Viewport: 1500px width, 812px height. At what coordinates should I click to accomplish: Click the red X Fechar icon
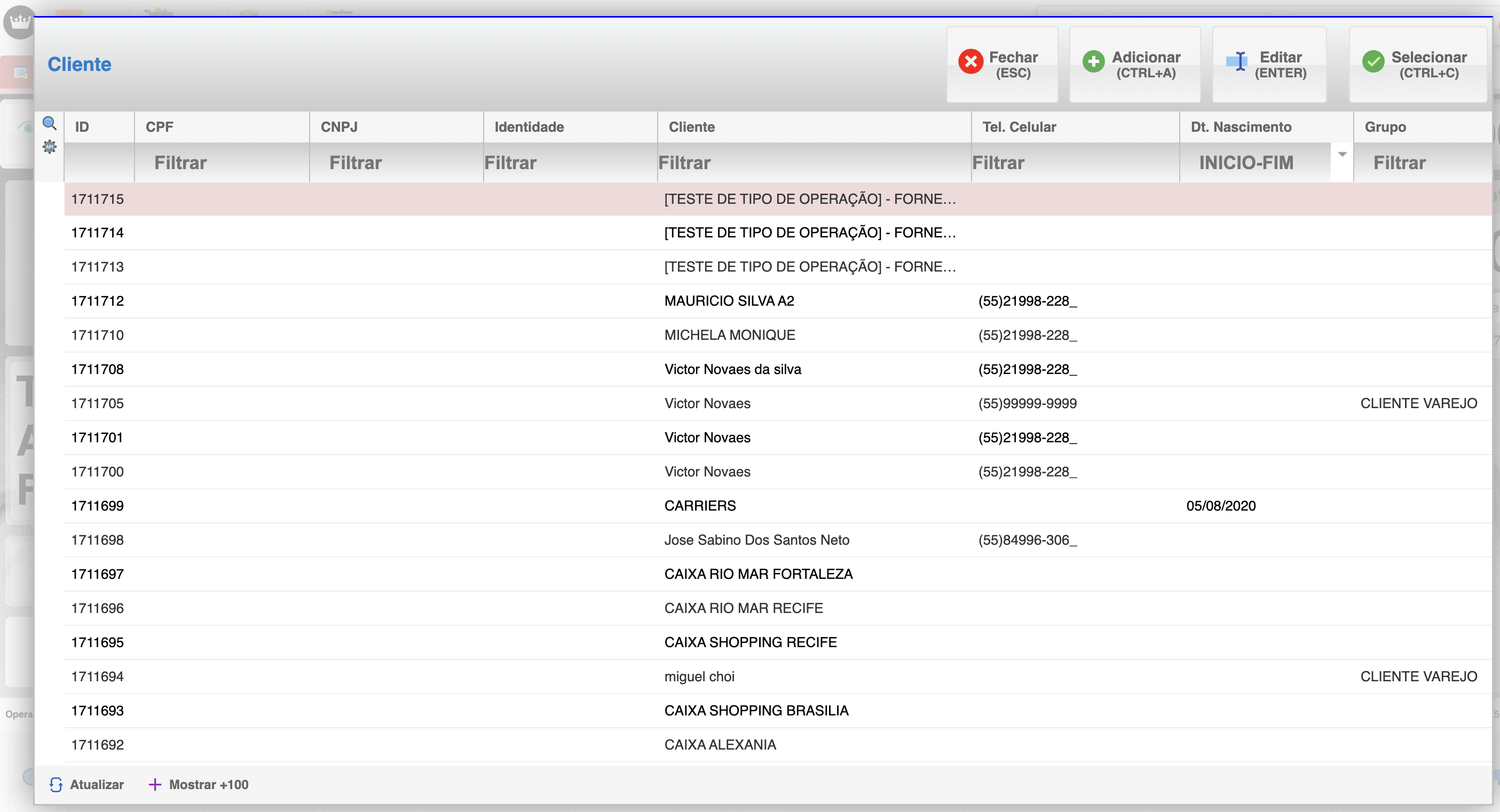click(x=970, y=62)
